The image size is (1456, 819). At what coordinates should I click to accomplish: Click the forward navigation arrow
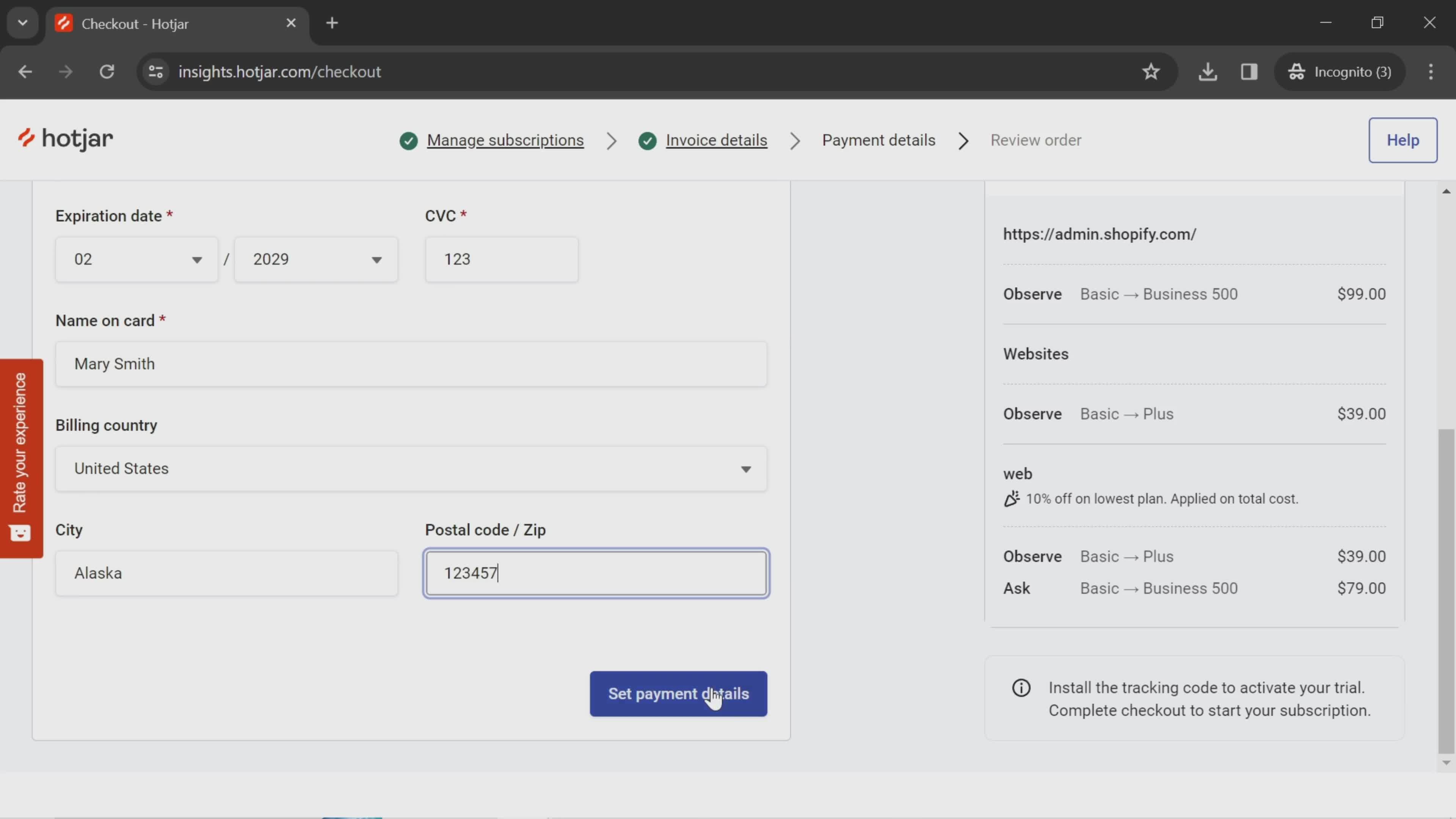coord(66,72)
